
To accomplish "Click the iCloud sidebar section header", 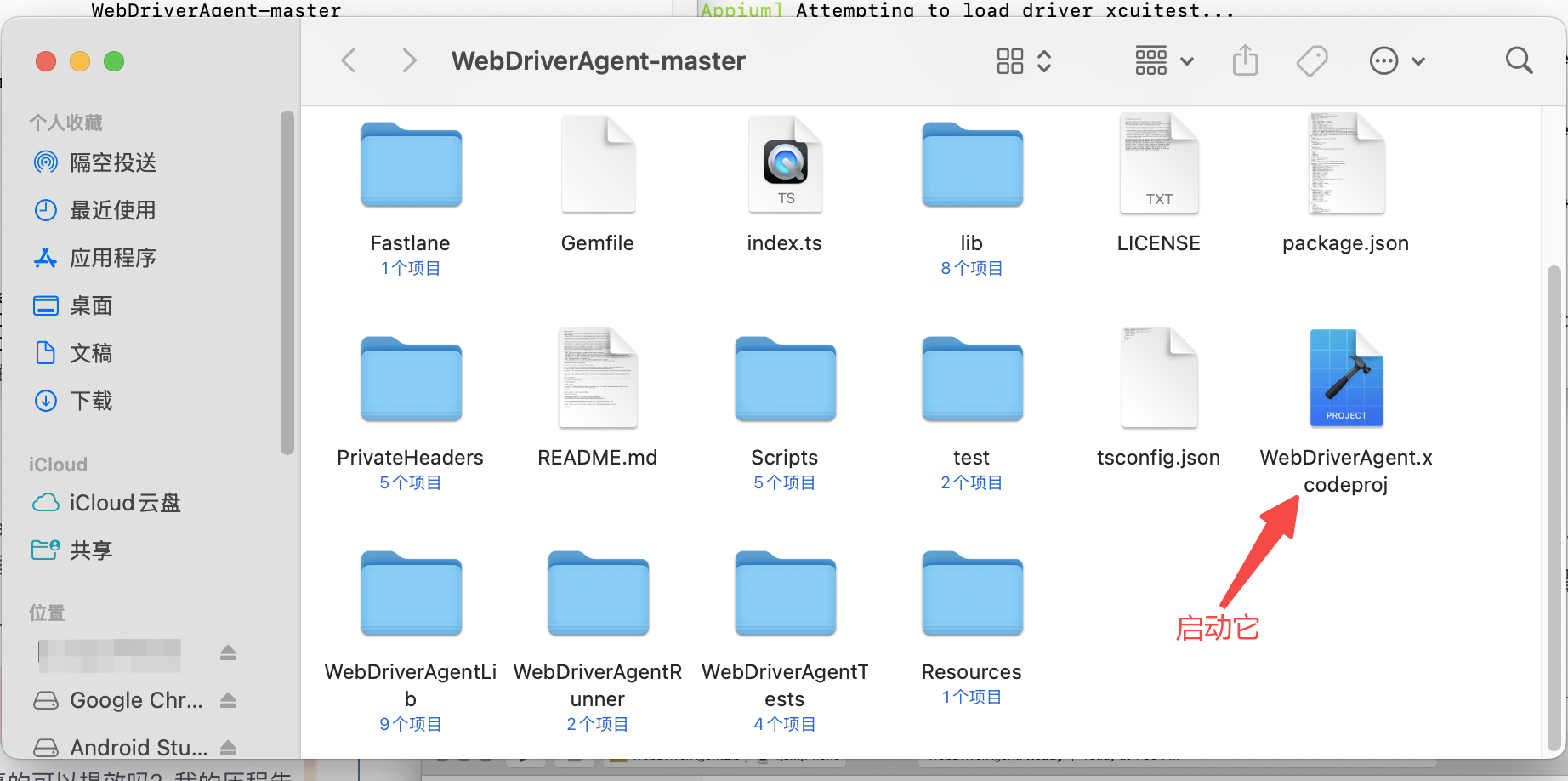I will click(58, 465).
